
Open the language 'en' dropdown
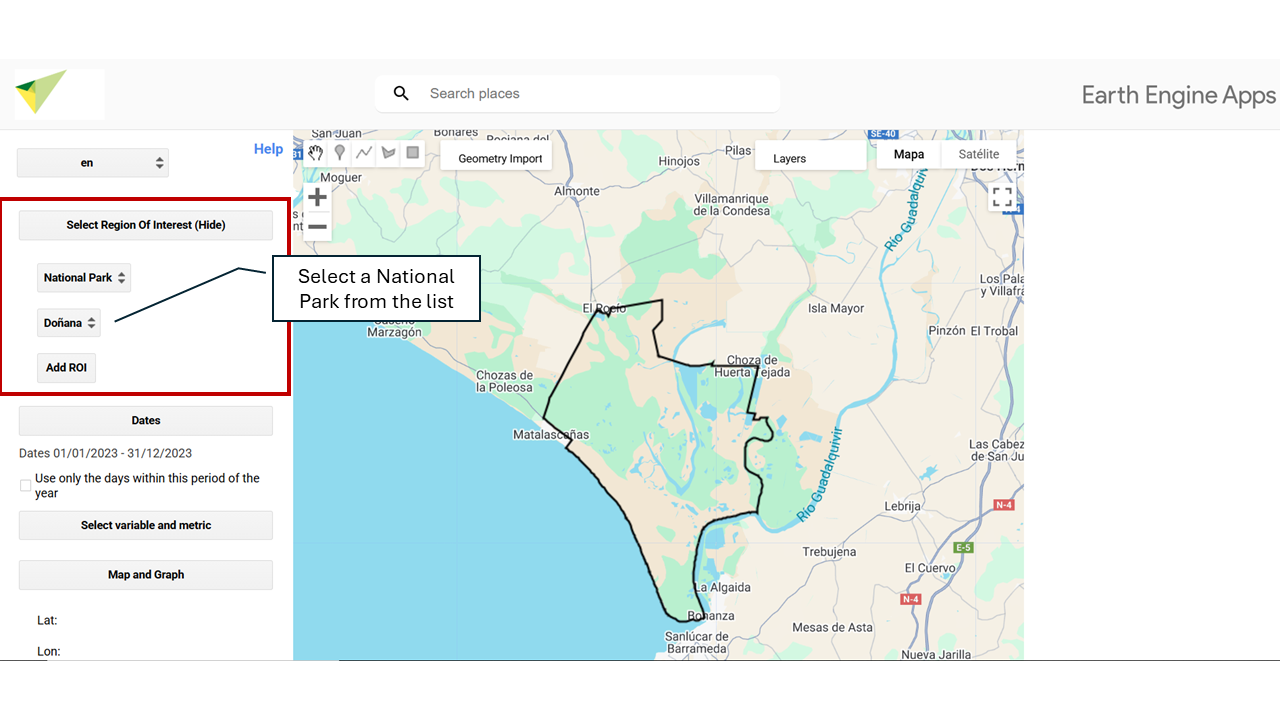[93, 163]
